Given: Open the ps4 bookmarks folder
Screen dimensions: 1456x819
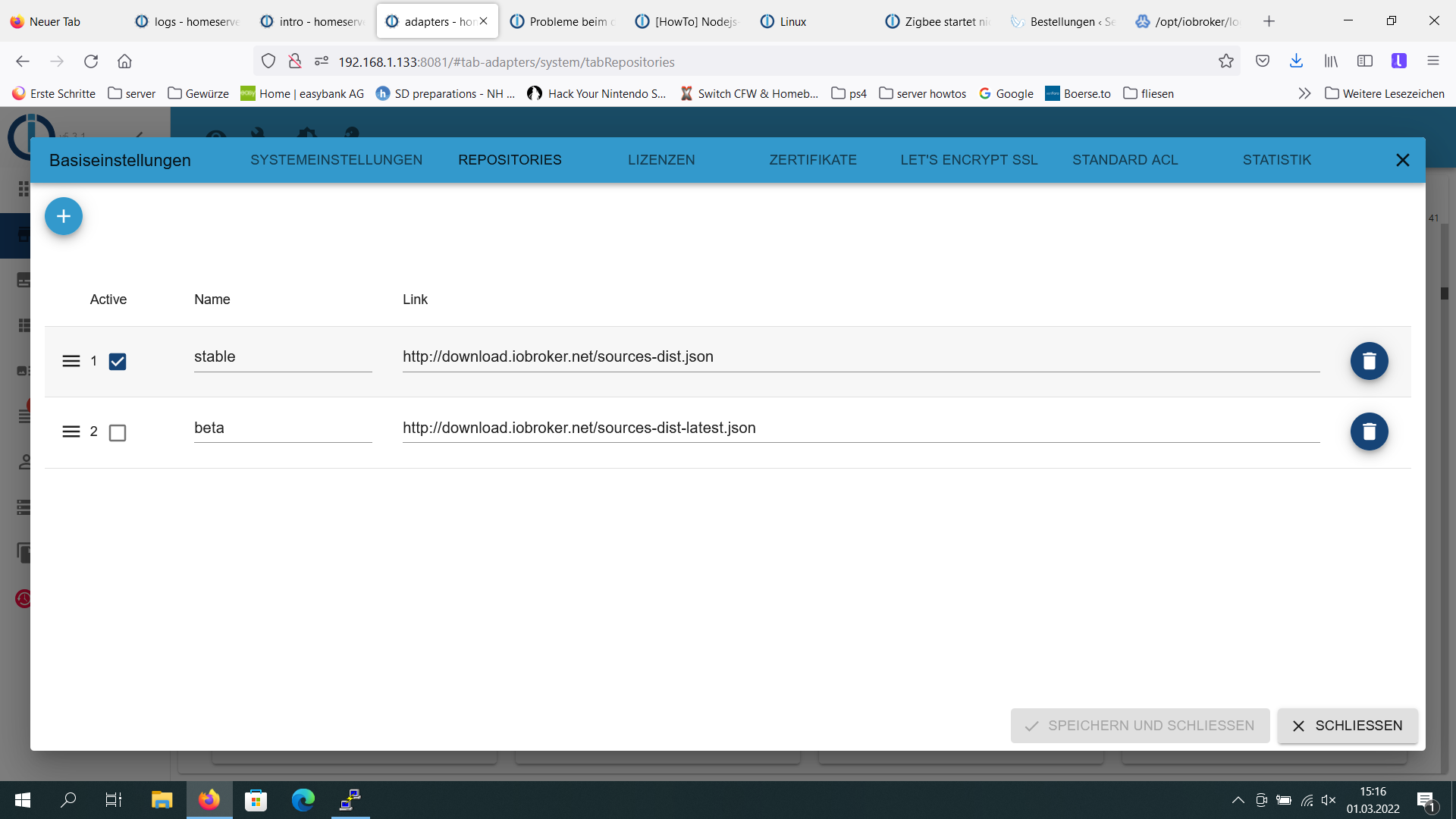Looking at the screenshot, I should click(x=849, y=93).
